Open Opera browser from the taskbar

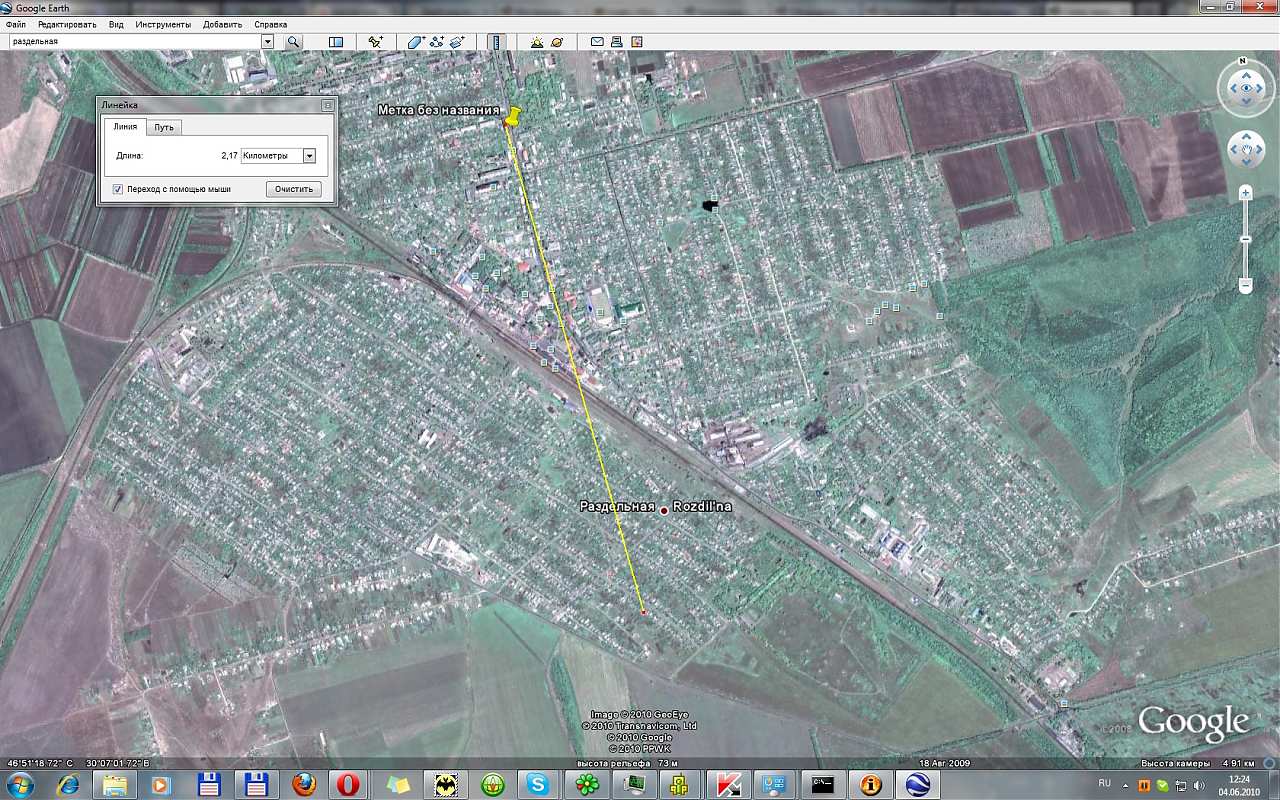click(348, 785)
